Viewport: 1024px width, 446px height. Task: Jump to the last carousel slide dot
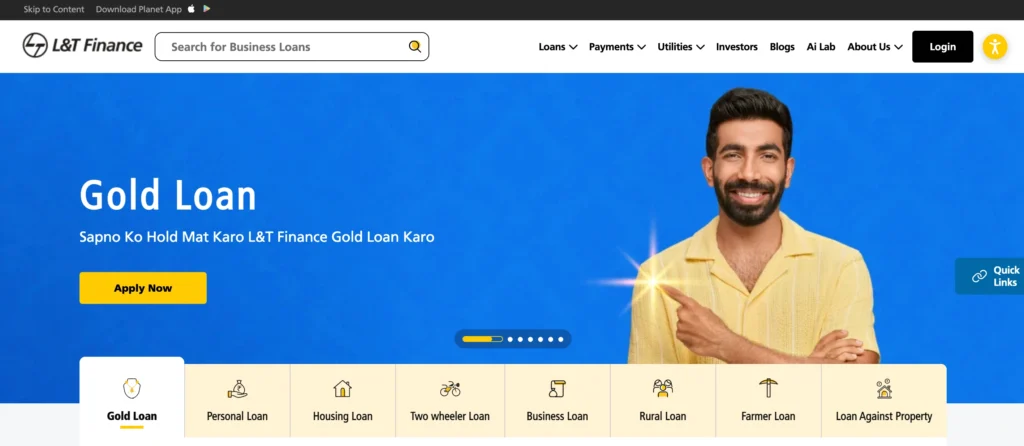tap(560, 339)
